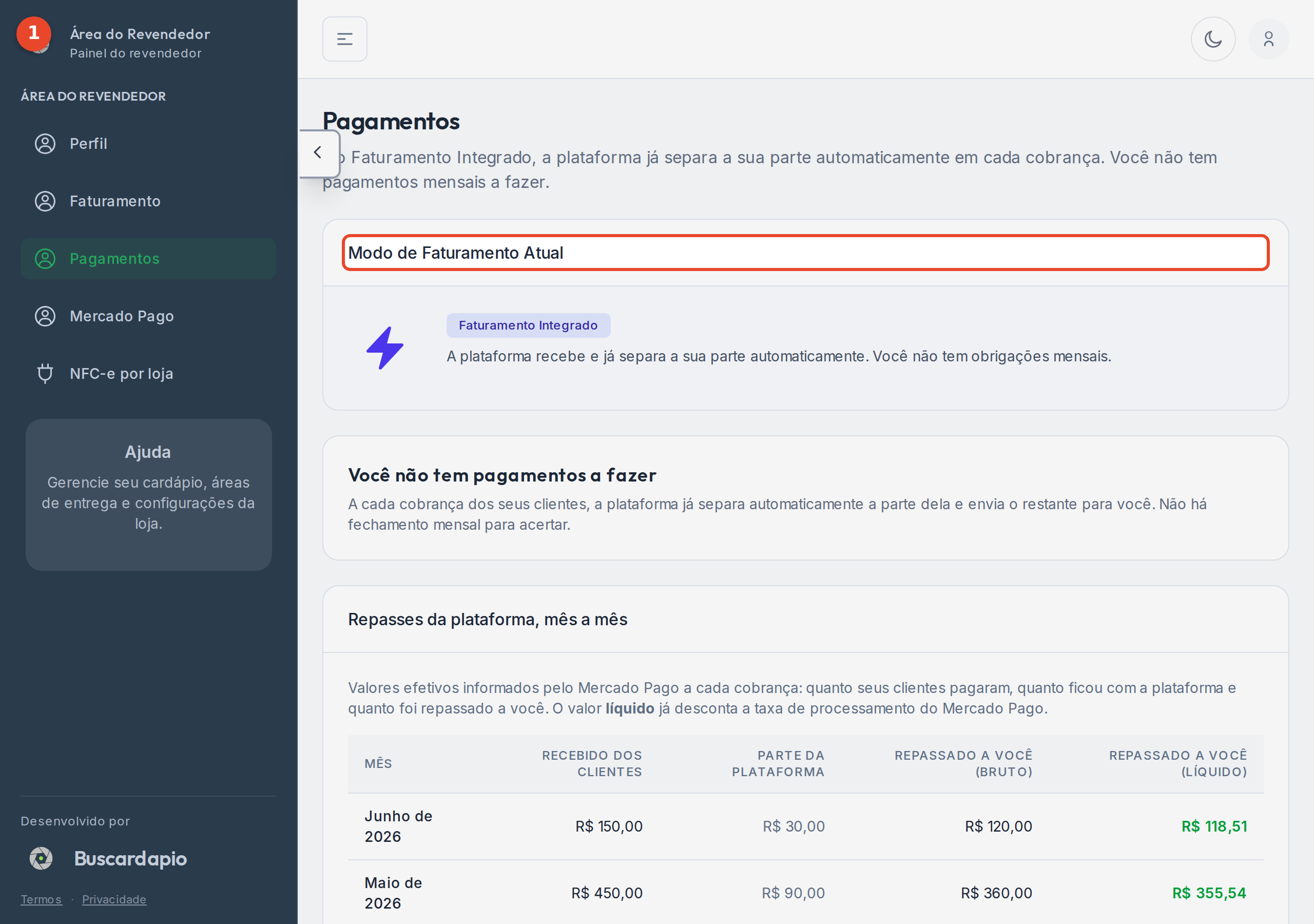This screenshot has width=1314, height=924.
Task: Open the Privacidade link
Action: (x=114, y=899)
